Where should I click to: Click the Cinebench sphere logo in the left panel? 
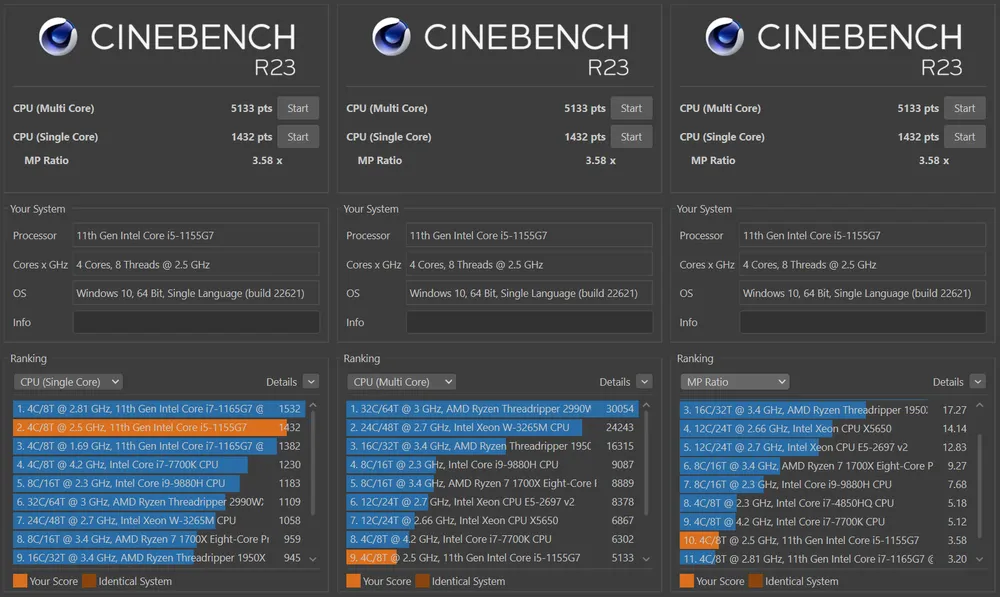click(x=58, y=37)
